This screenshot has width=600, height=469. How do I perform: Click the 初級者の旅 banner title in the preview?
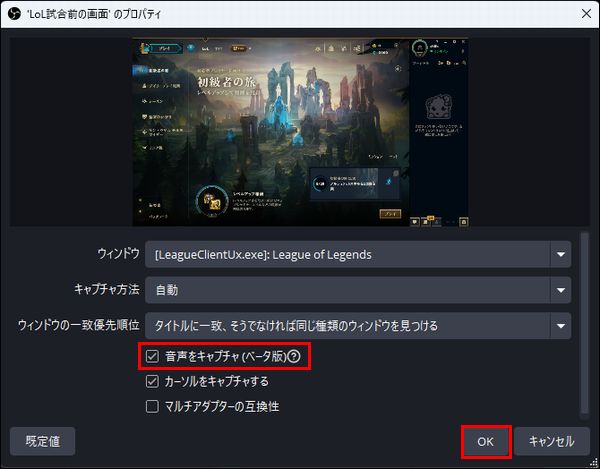click(x=226, y=81)
